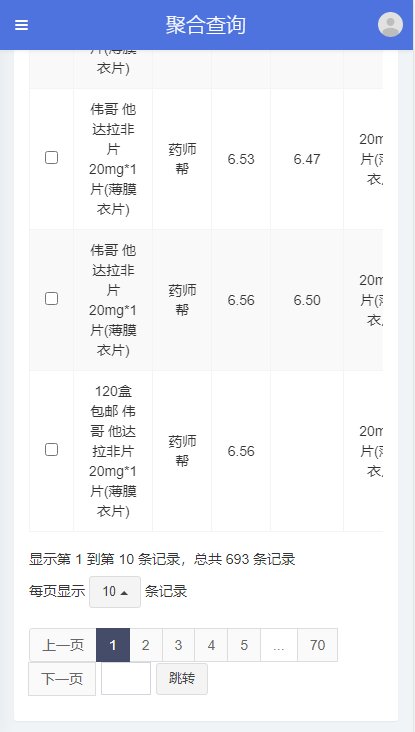Open the hamburger menu icon

click(x=21, y=25)
